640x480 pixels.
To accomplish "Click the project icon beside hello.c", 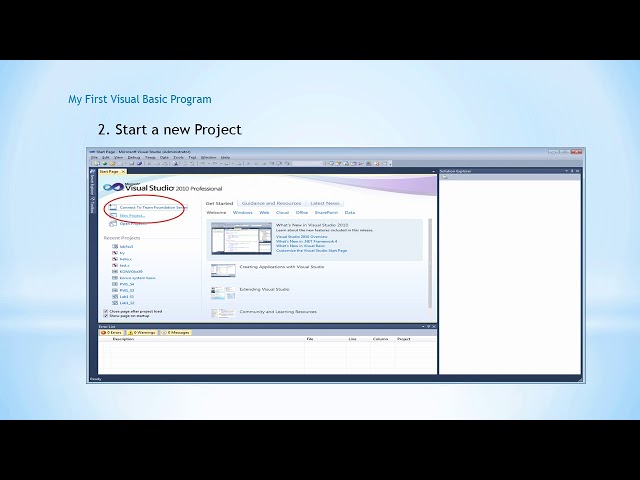I will (115, 259).
